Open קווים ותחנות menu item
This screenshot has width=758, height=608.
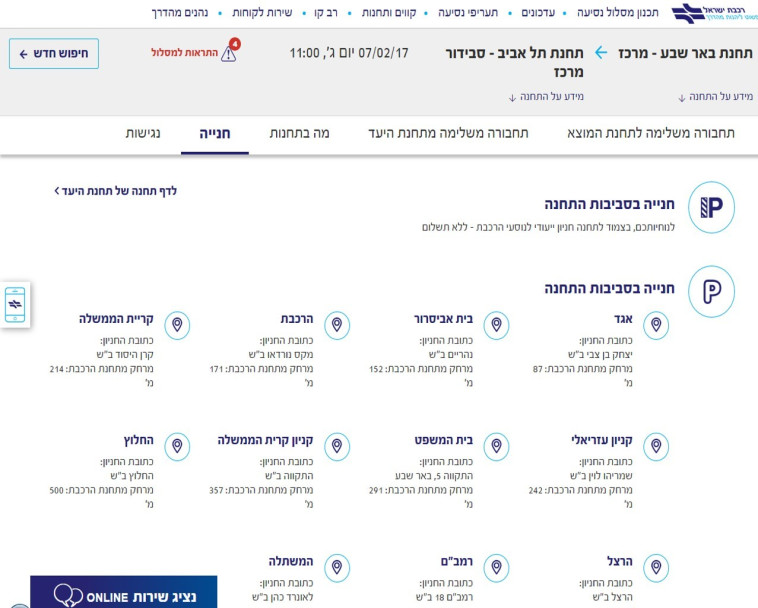tap(389, 13)
